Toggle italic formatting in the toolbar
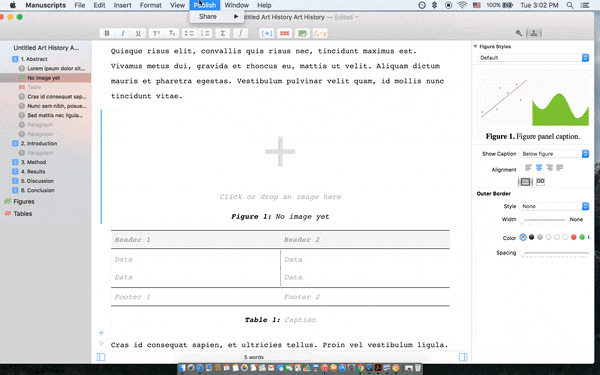The image size is (600, 375). tap(122, 33)
